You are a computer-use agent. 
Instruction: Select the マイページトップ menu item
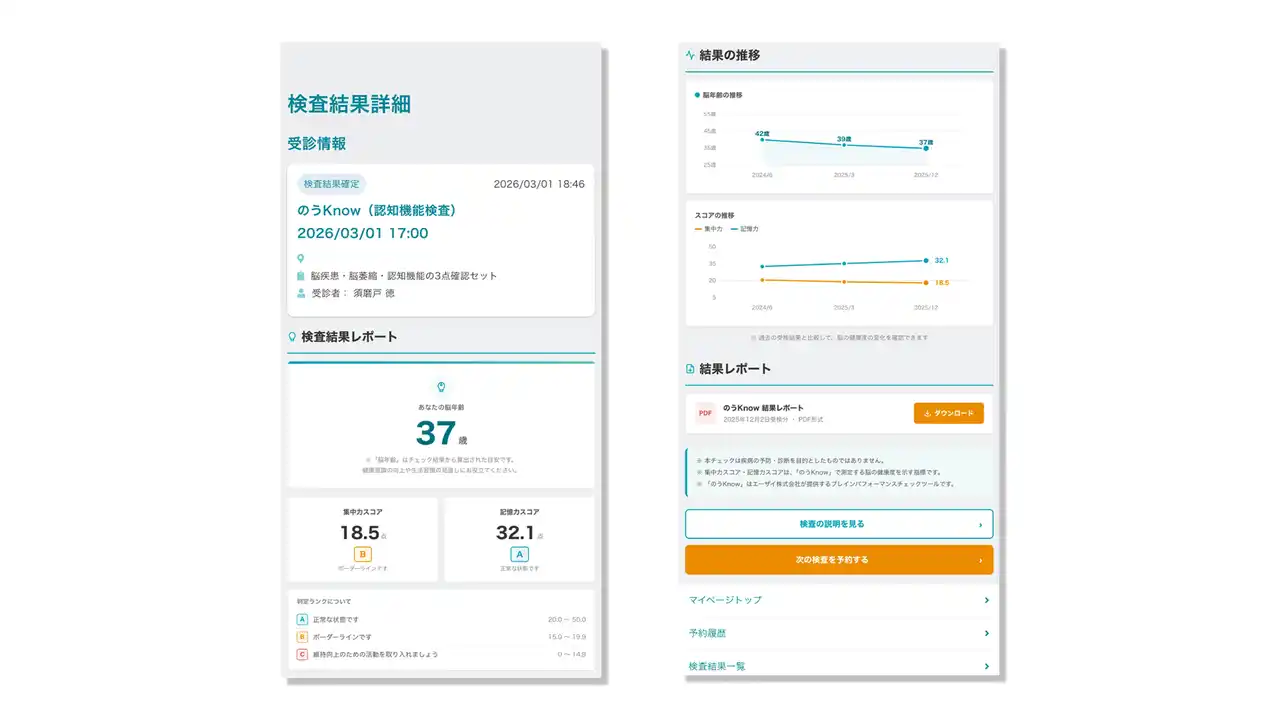725,600
